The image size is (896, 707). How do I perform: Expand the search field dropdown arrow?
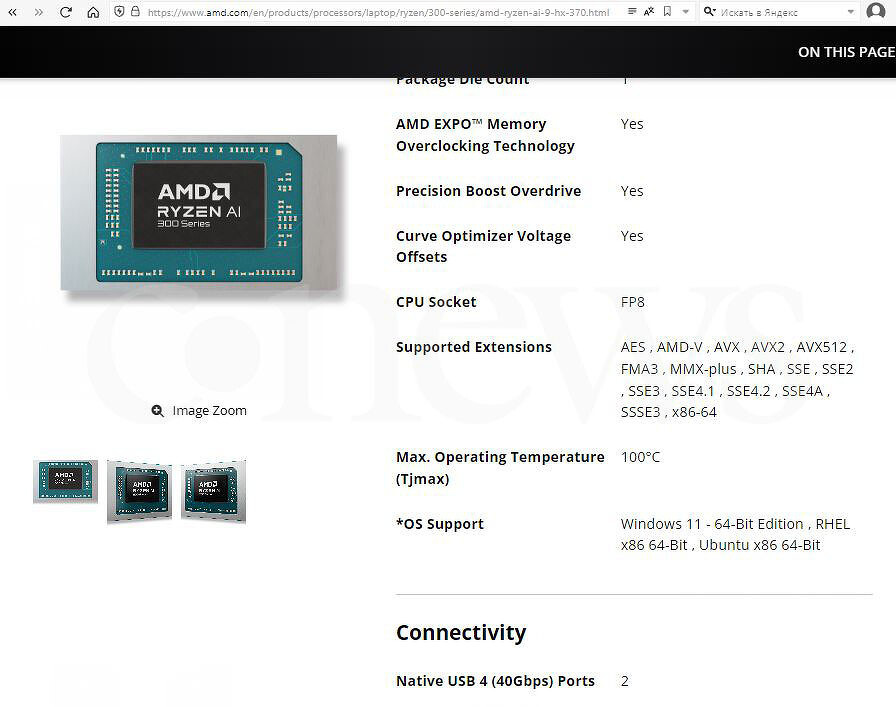pyautogui.click(x=850, y=12)
